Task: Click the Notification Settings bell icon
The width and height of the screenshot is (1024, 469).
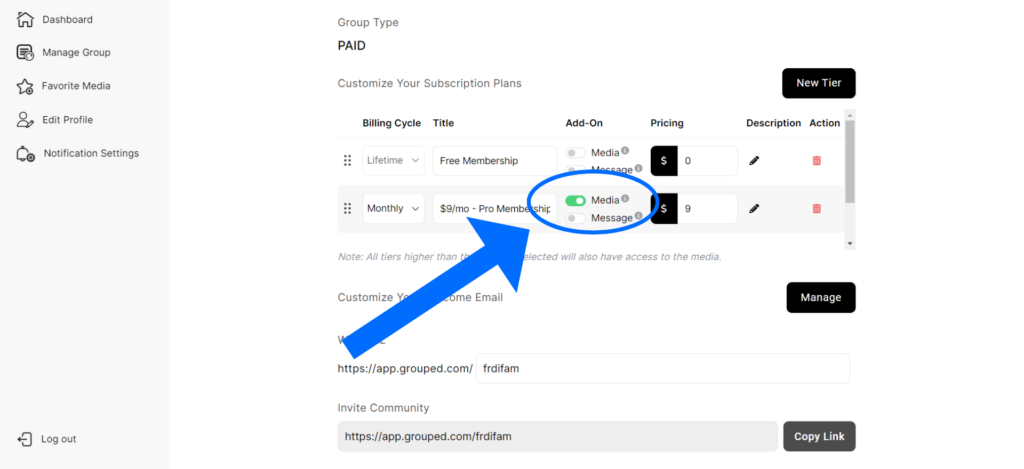Action: [26, 153]
